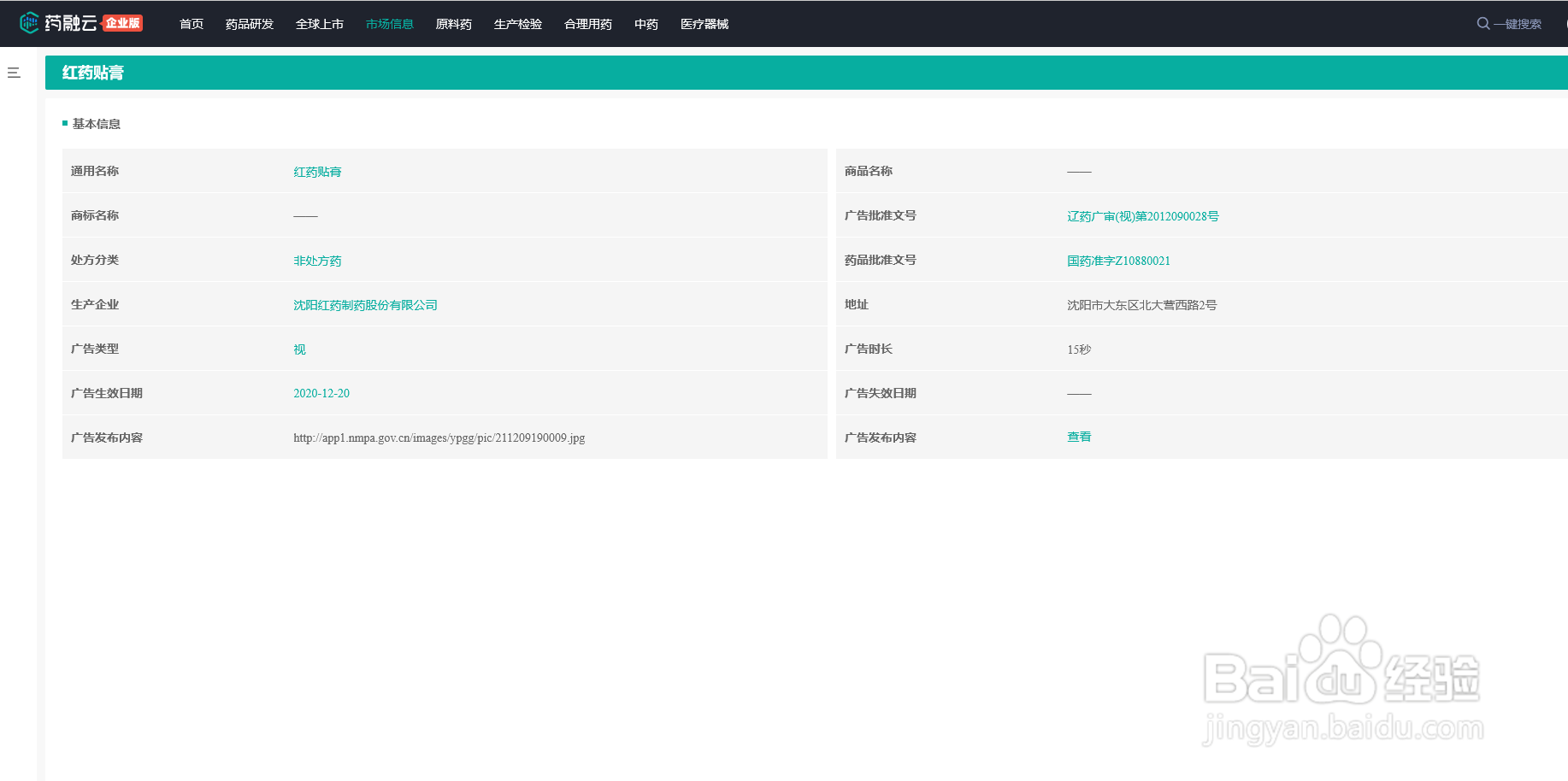The width and height of the screenshot is (1568, 781).
Task: Click the 广告失效日期 field label
Action: click(x=881, y=393)
